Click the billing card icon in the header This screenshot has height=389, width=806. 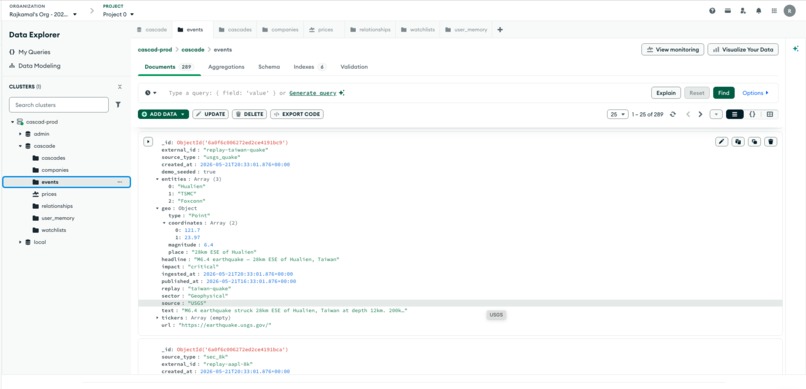tap(727, 11)
